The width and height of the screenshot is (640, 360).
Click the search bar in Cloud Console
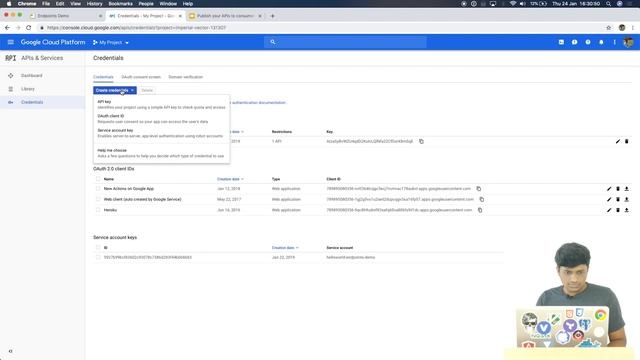click(345, 42)
